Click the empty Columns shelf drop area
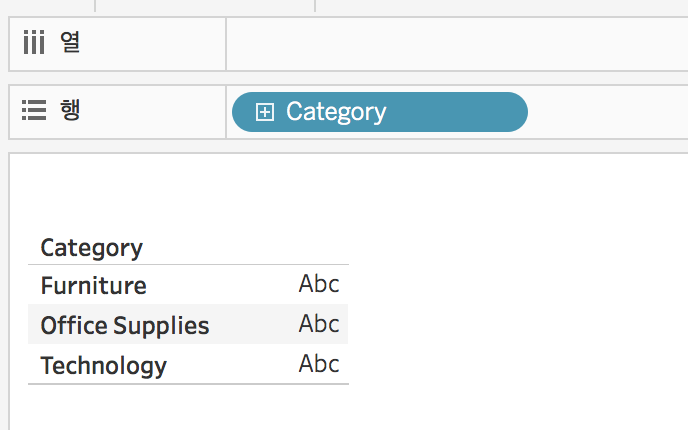This screenshot has height=430, width=688. click(x=457, y=44)
